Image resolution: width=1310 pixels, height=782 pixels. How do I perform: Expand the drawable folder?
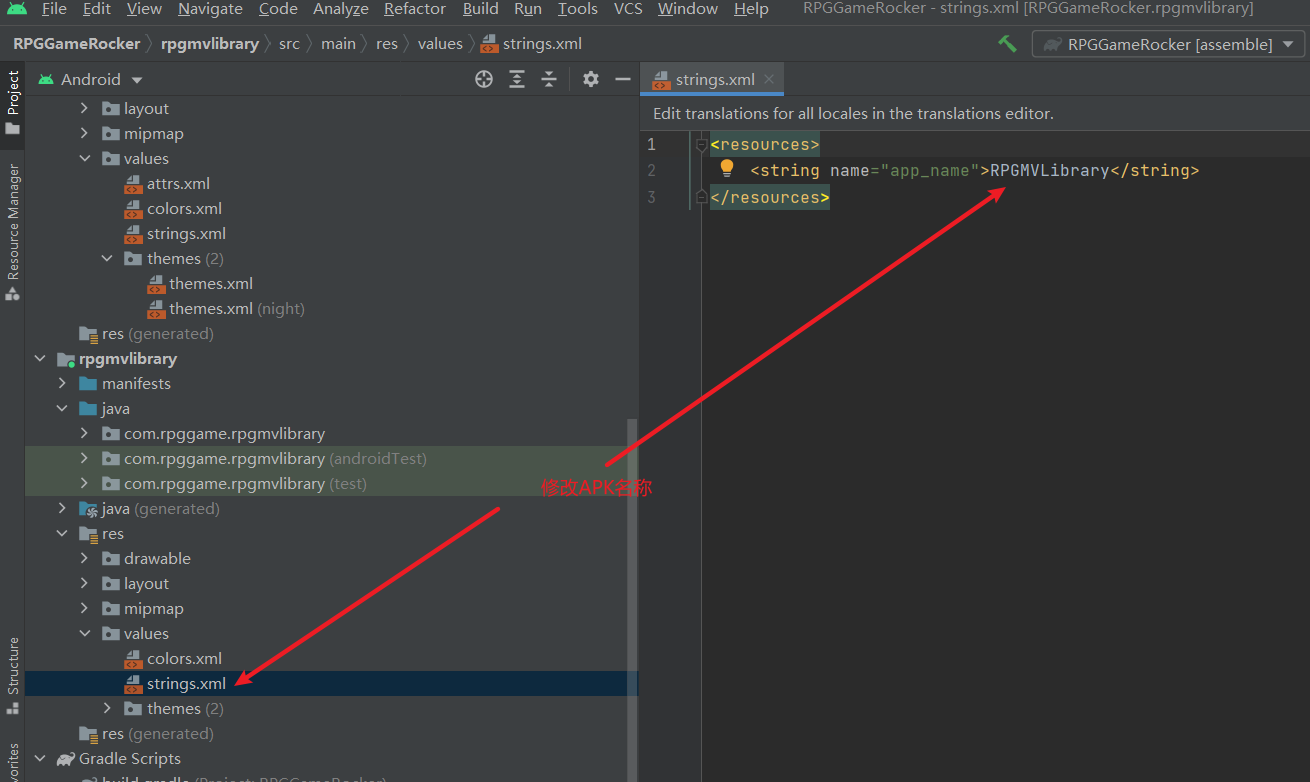(84, 559)
